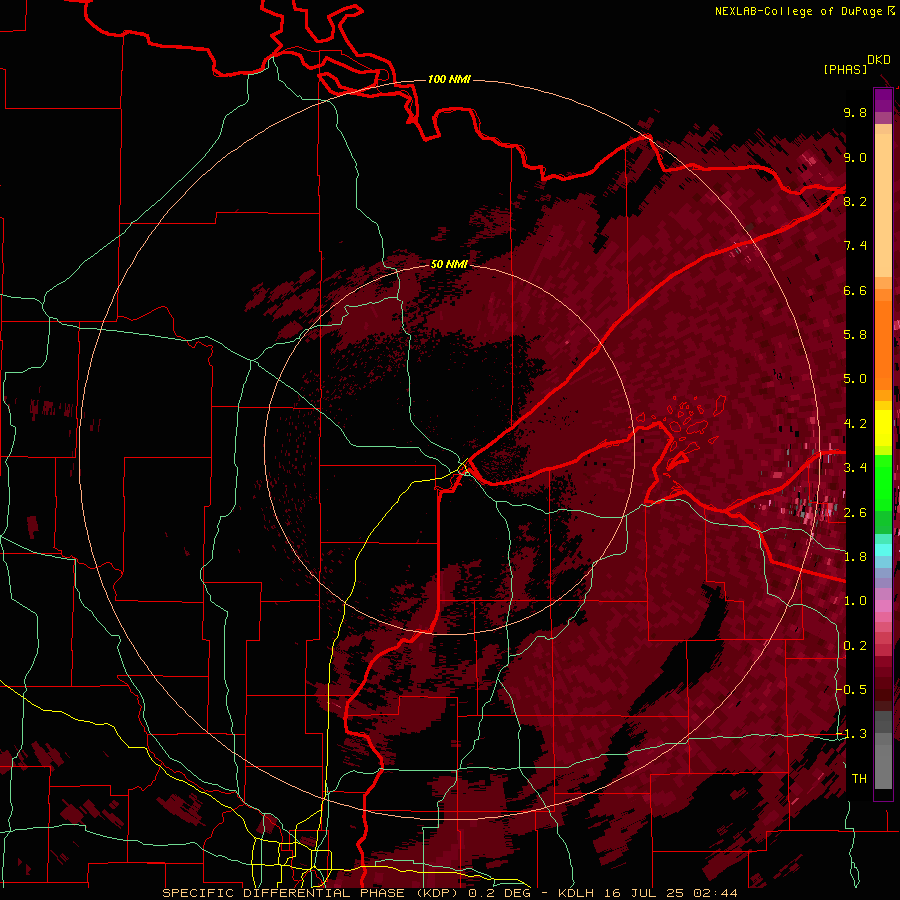Viewport: 900px width, 900px height.
Task: Click the -1.3 scale value
Action: (x=851, y=734)
